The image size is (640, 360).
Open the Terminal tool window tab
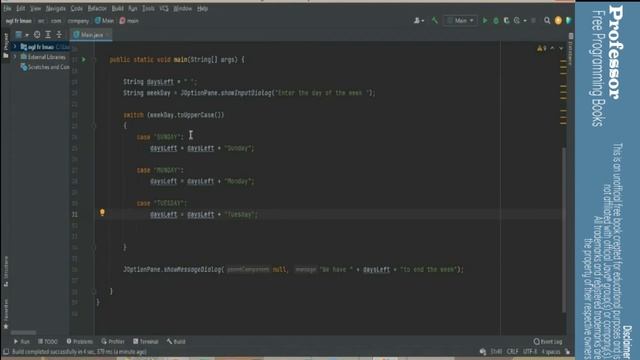[x=145, y=341]
